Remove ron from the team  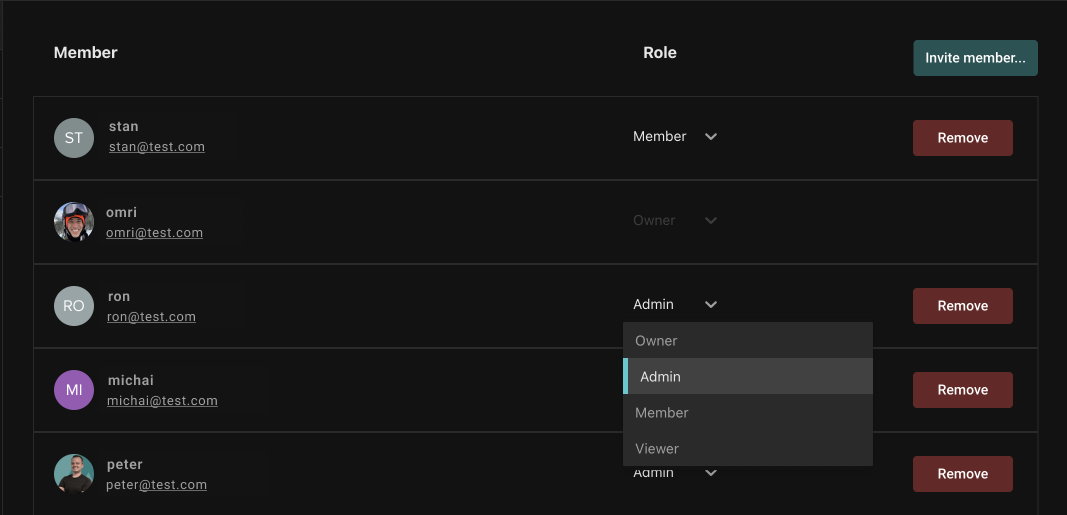962,306
